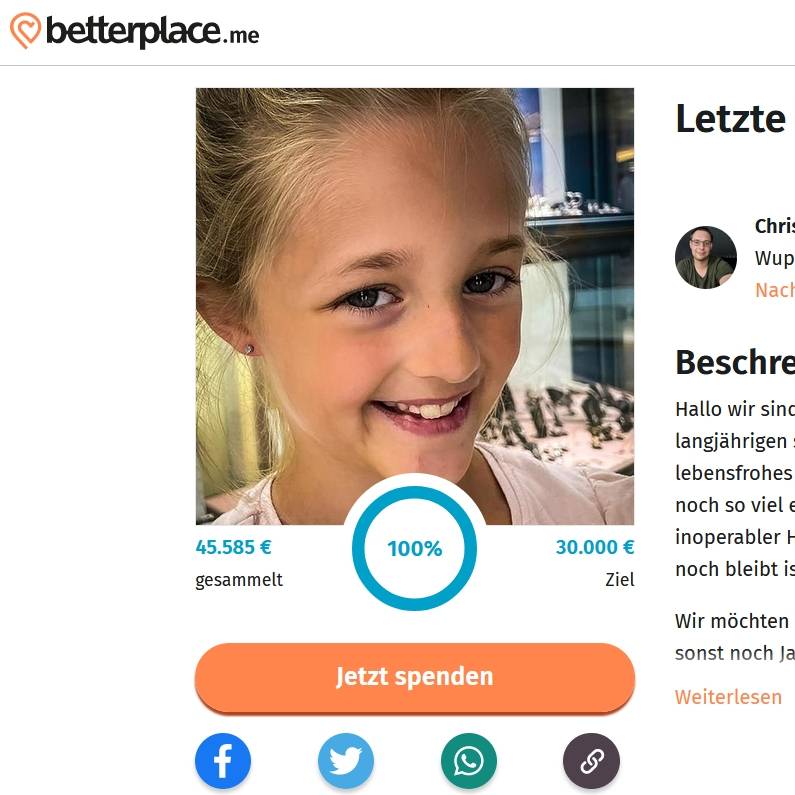Share the campaign through WhatsApp
795x795 pixels.
point(469,761)
